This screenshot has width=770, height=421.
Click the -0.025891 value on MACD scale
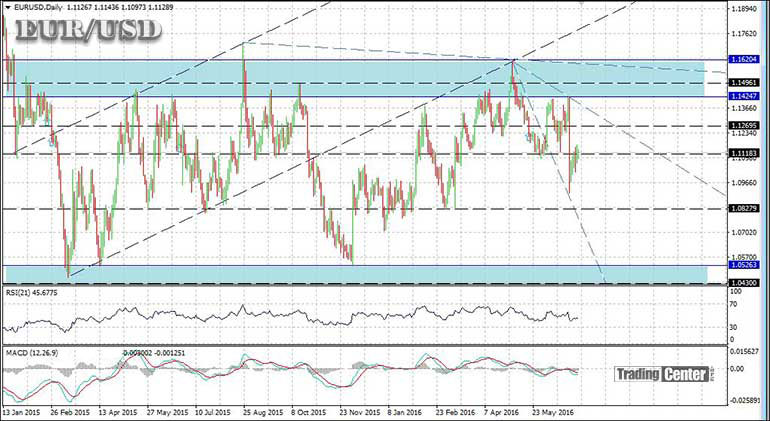pyautogui.click(x=745, y=402)
